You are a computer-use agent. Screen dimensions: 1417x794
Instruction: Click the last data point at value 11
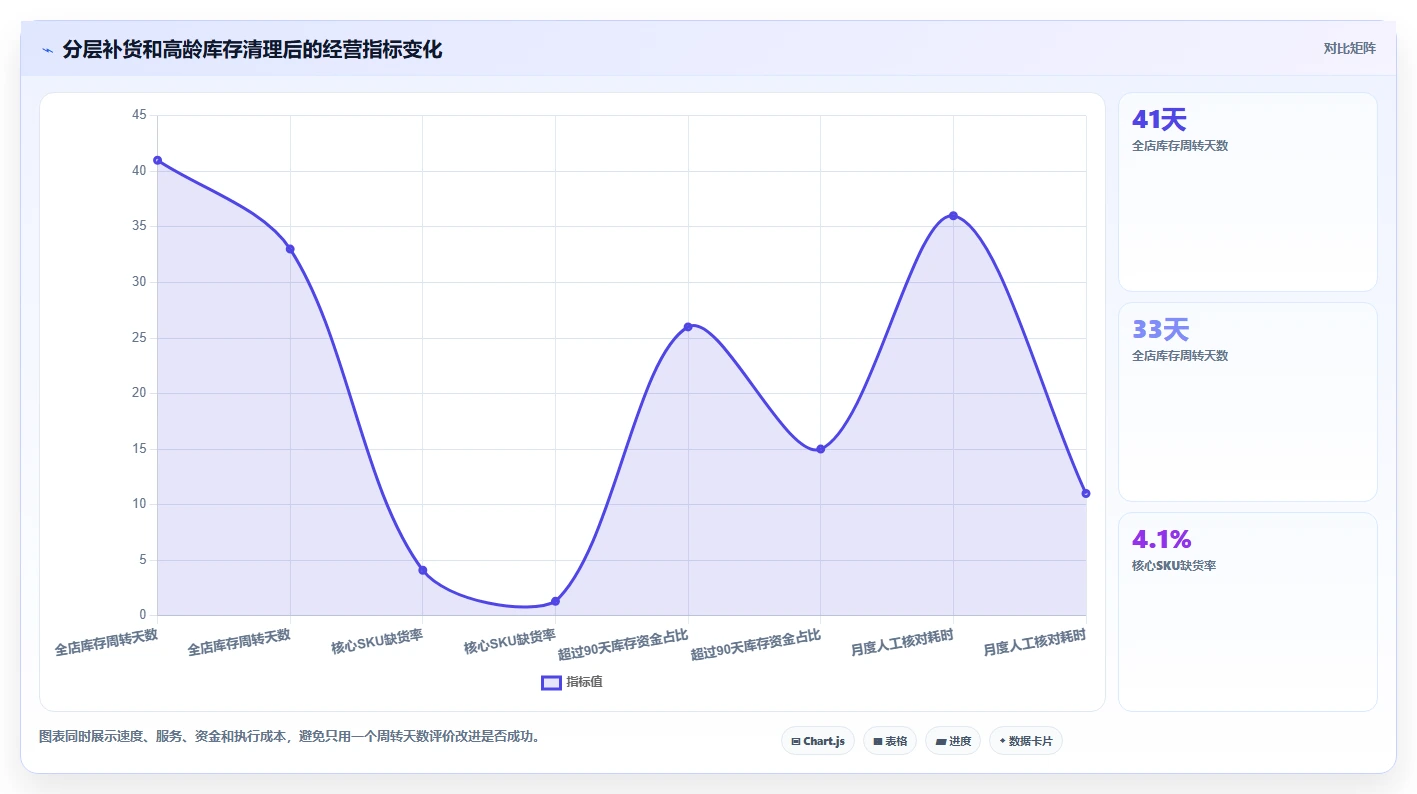1086,493
